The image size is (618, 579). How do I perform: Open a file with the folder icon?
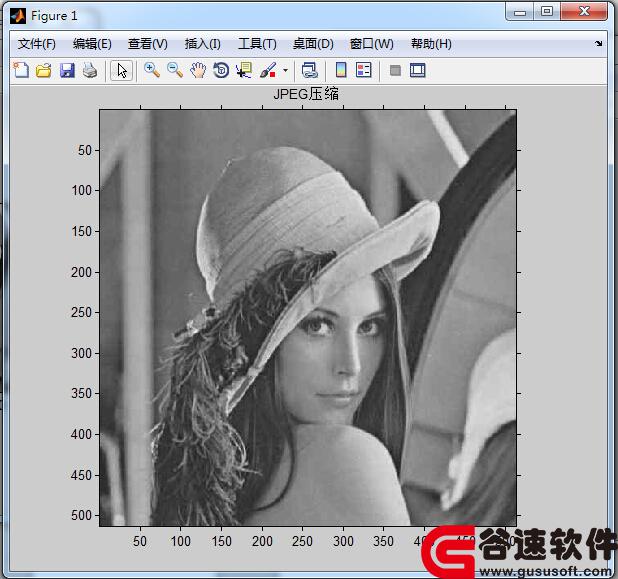tap(44, 70)
